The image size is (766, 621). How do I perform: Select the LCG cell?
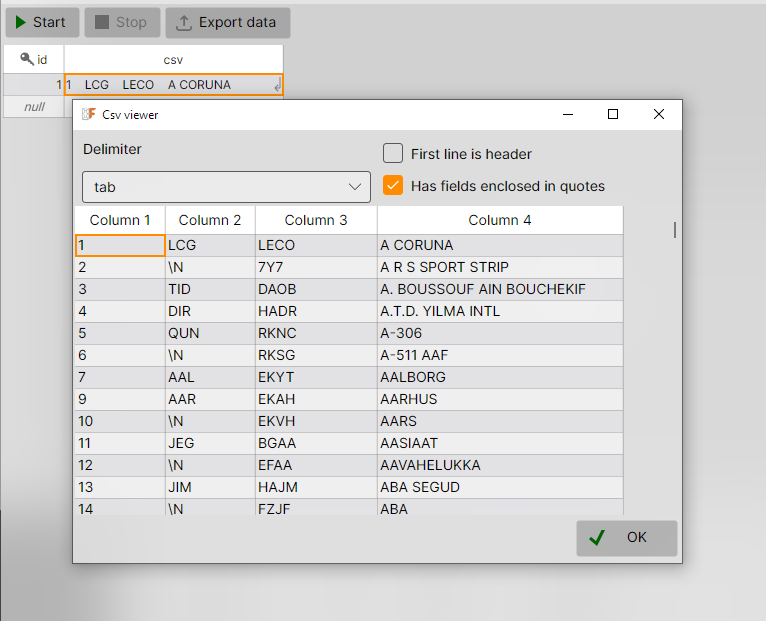pyautogui.click(x=210, y=245)
